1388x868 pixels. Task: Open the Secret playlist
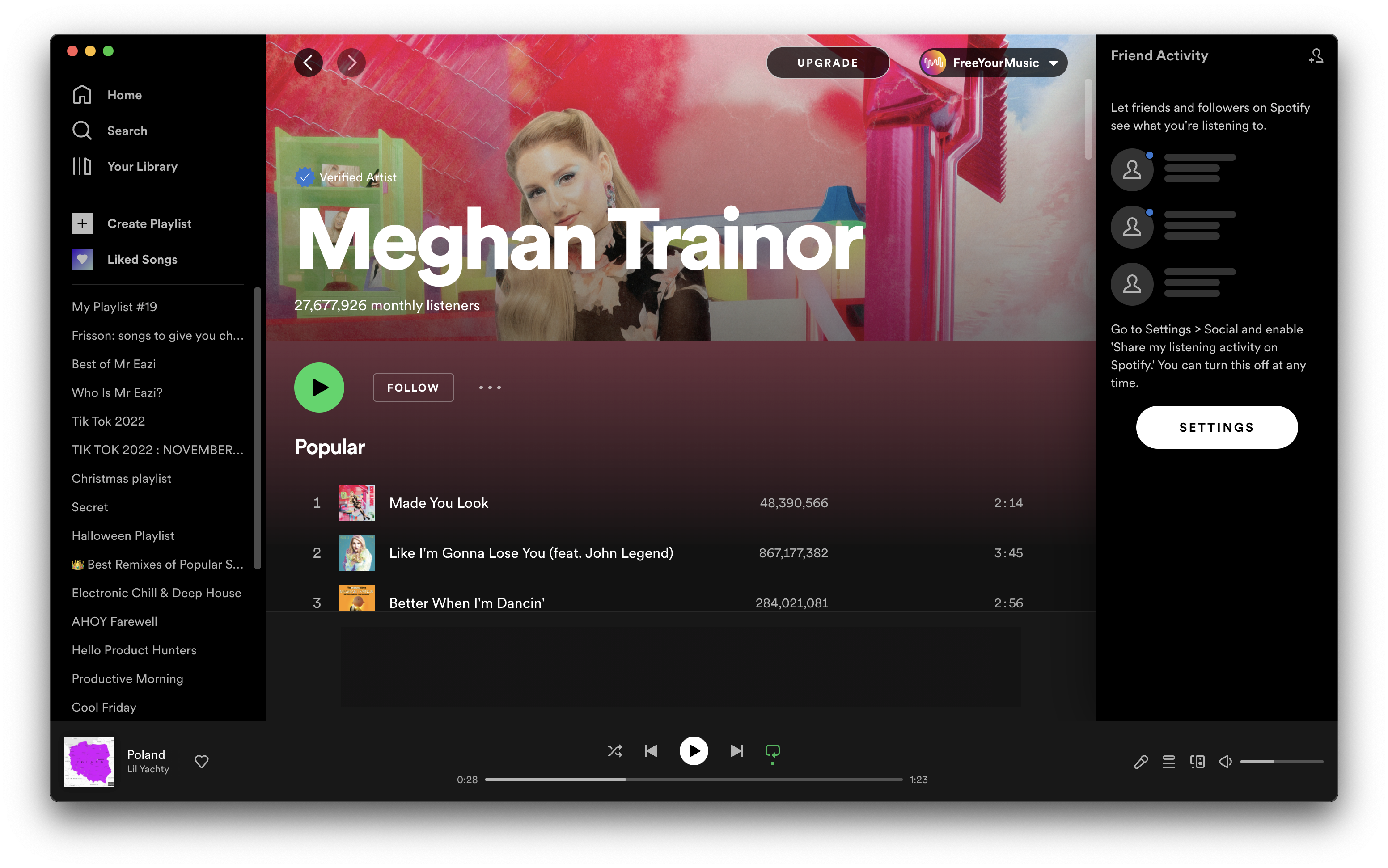point(89,507)
